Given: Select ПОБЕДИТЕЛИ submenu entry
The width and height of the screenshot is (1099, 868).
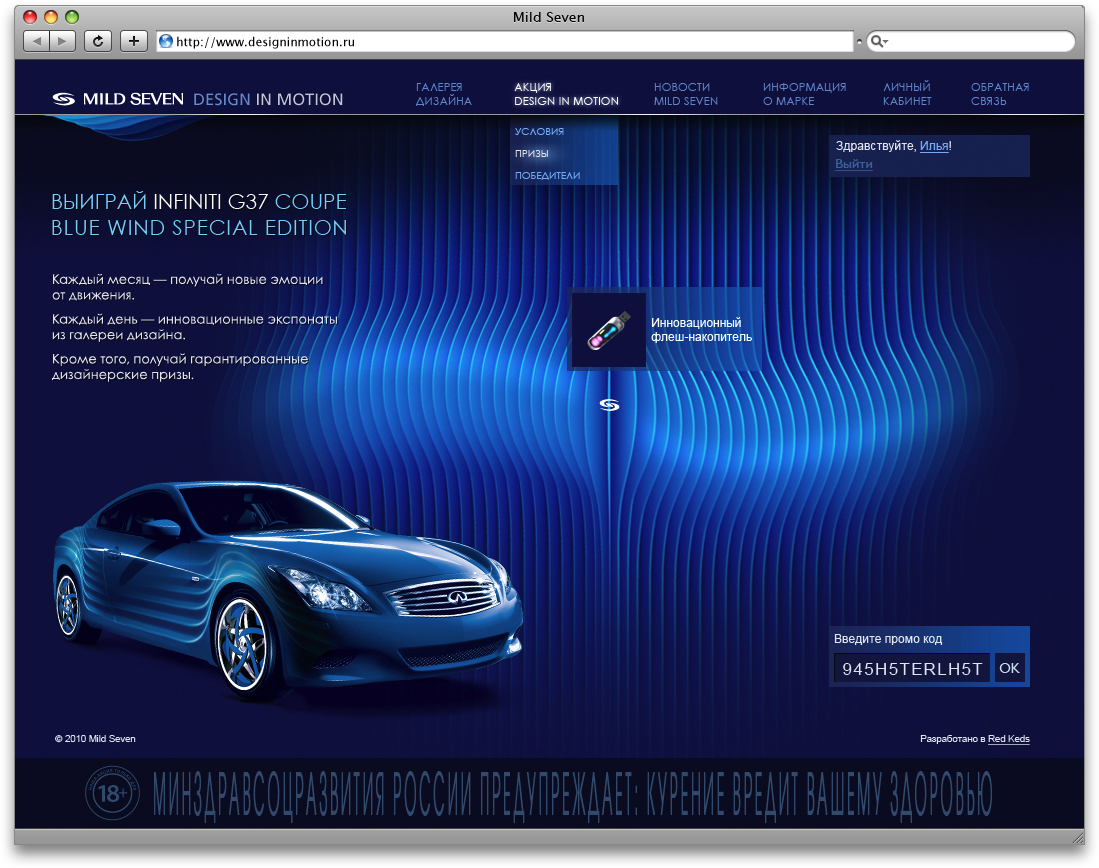Looking at the screenshot, I should (547, 175).
